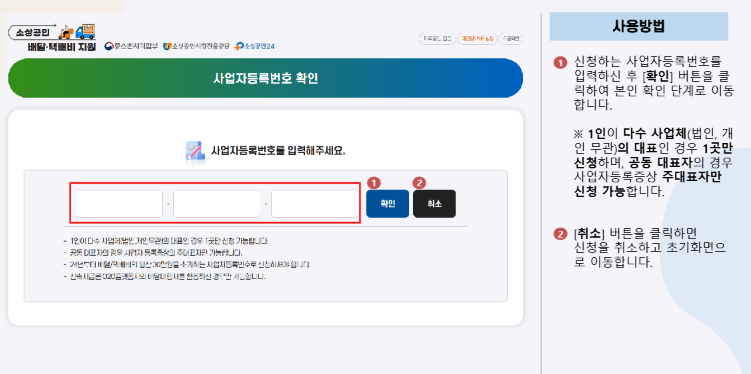This screenshot has width=751, height=374.
Task: Click the 사업자등록번호를 입력해주세요 heading
Action: coord(278,150)
